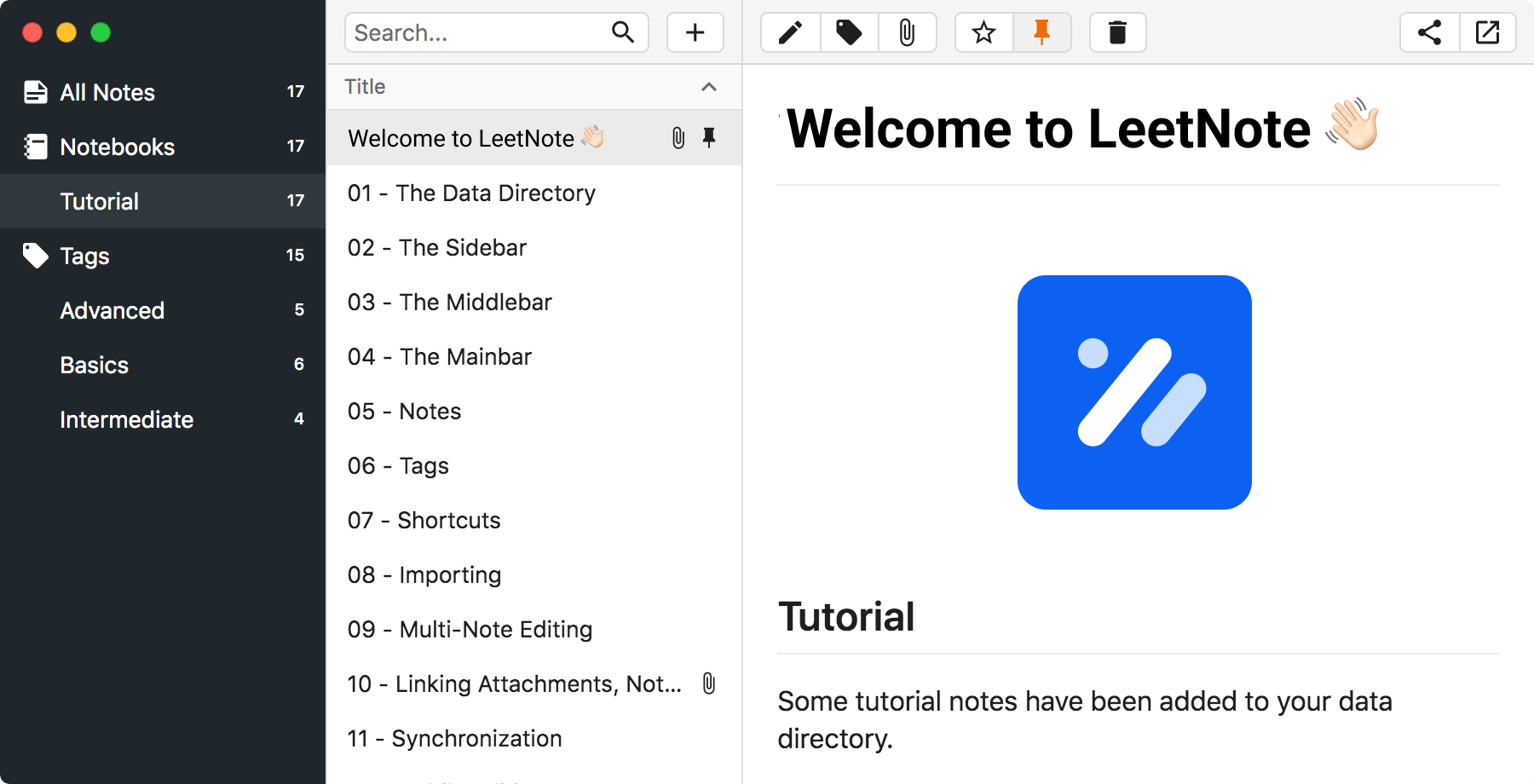
Task: Open note '07 - Shortcuts'
Action: click(424, 520)
